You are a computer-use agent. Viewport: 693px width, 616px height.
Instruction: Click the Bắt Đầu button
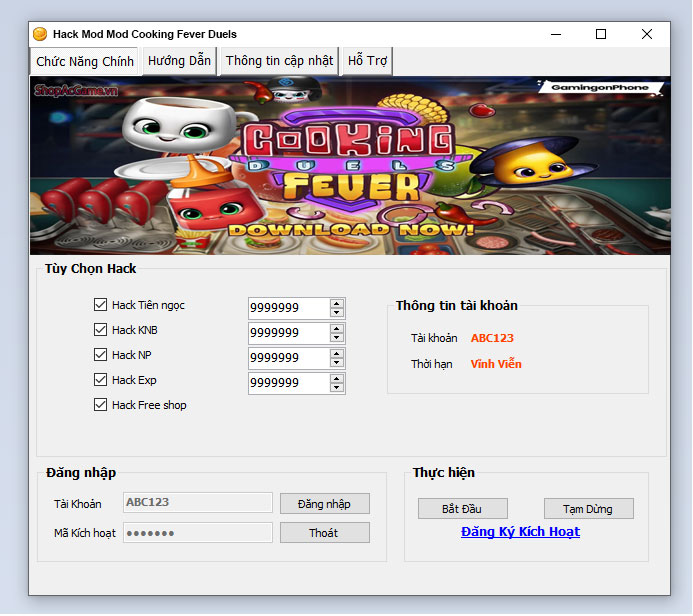(463, 509)
